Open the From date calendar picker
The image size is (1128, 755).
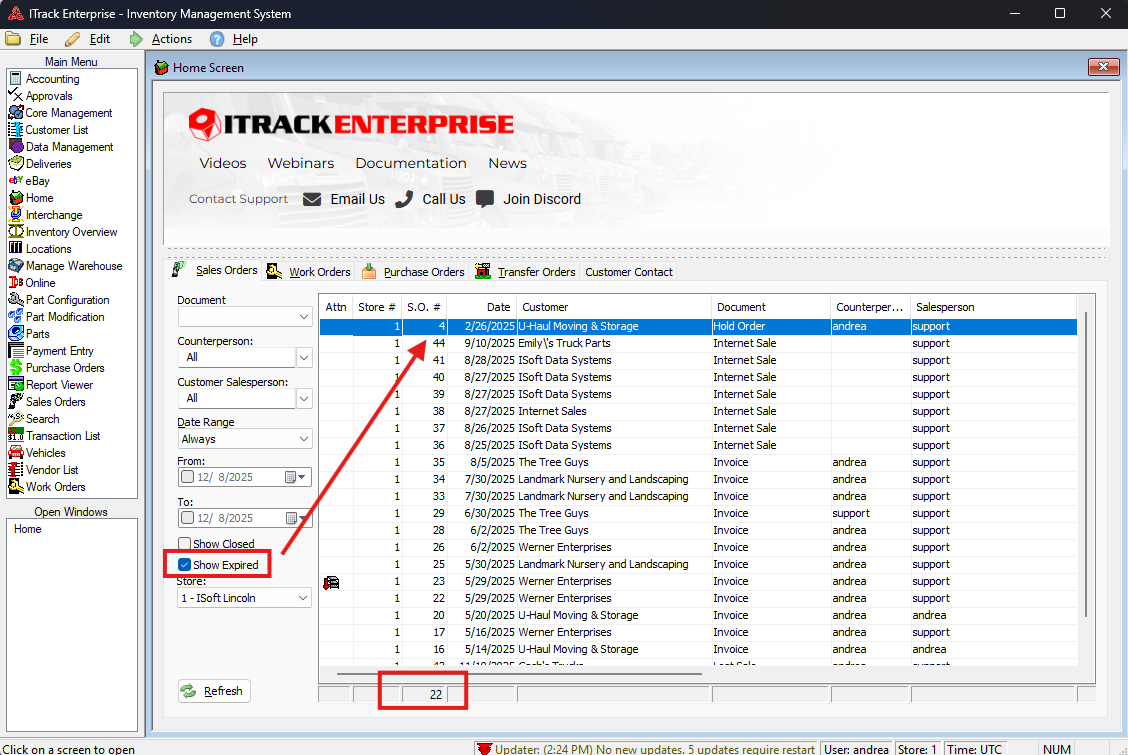point(296,477)
